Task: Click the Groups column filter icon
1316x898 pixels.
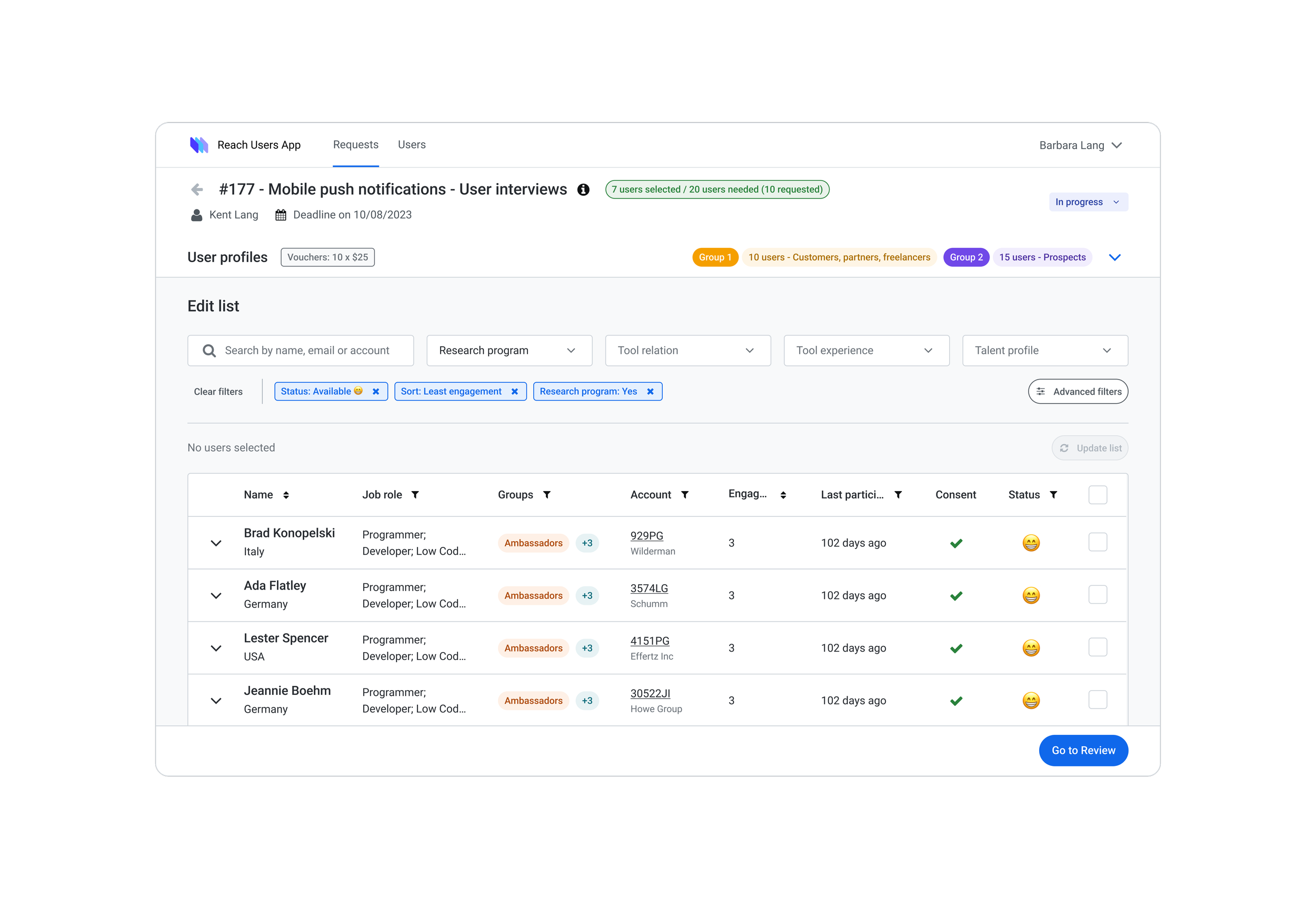Action: (x=547, y=495)
